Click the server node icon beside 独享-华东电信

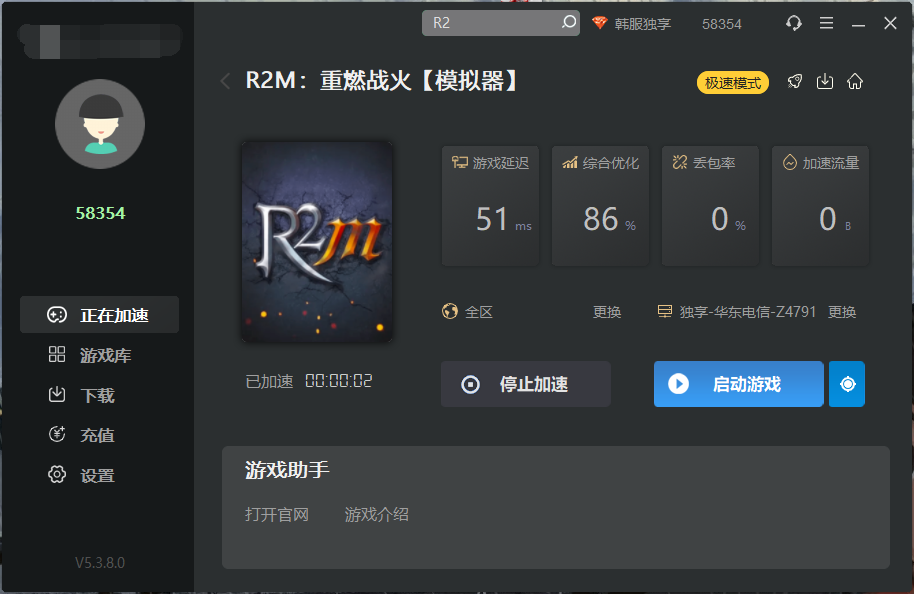pyautogui.click(x=665, y=311)
